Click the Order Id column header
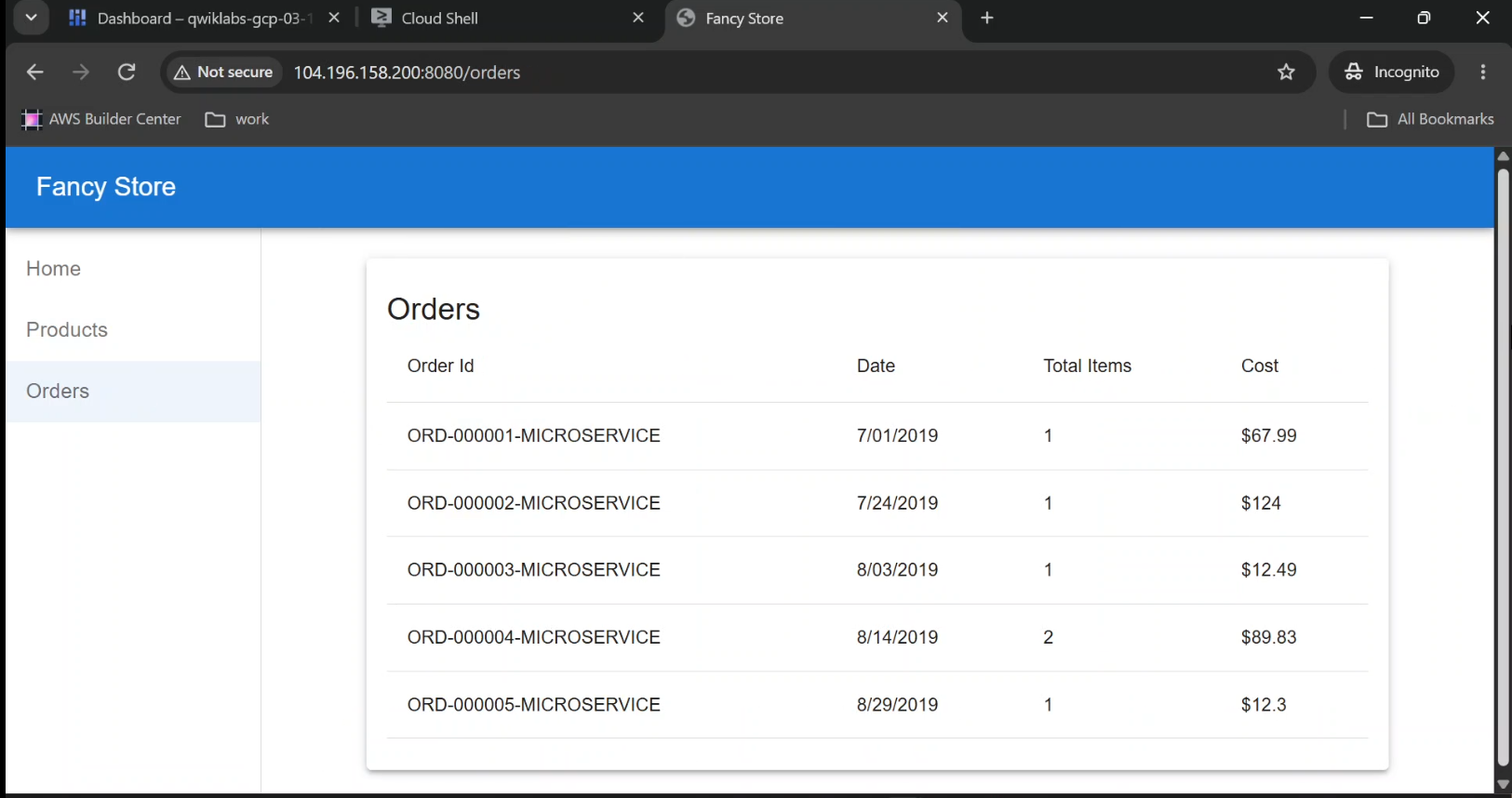Viewport: 1512px width, 798px height. pyautogui.click(x=440, y=366)
